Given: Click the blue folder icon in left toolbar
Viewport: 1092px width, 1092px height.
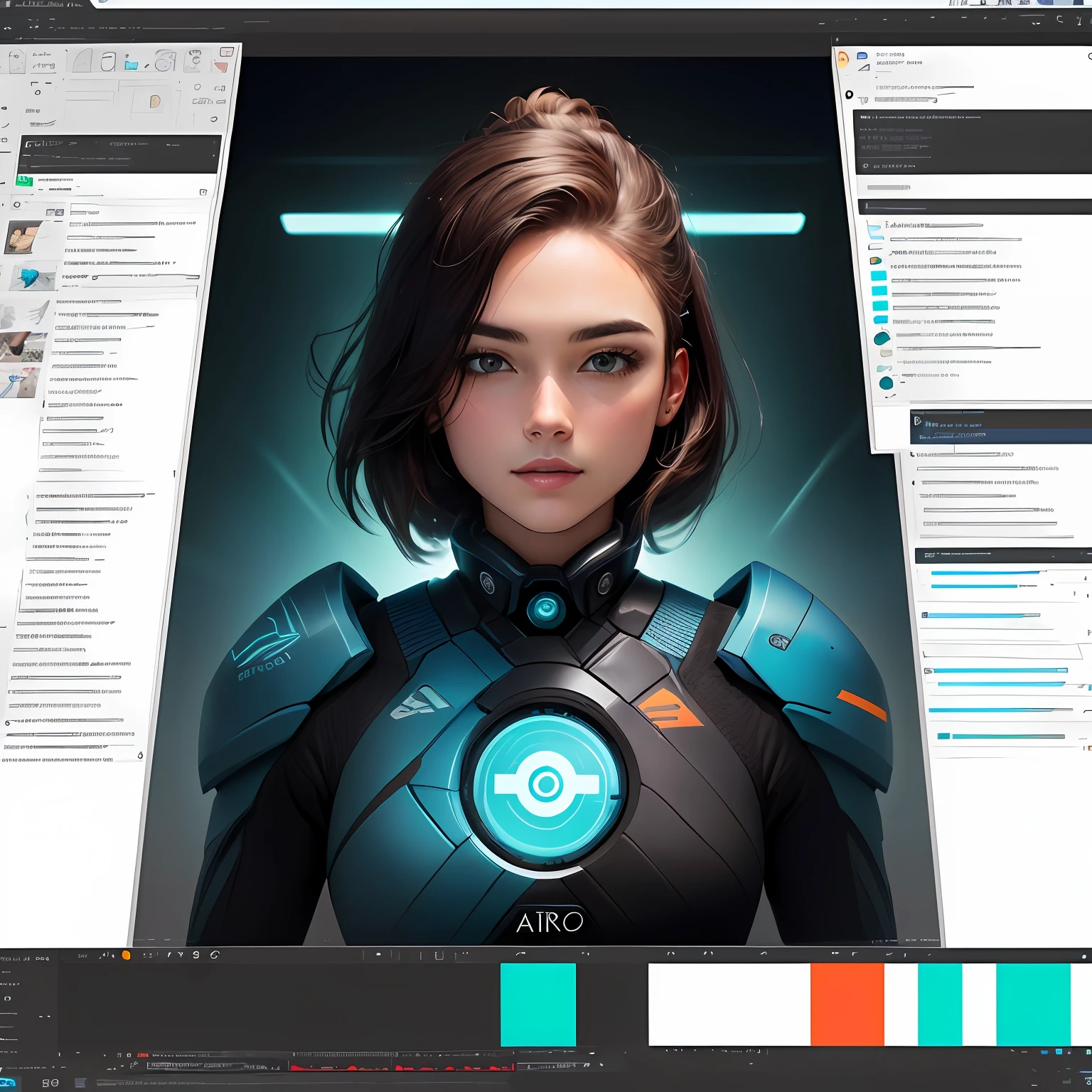Looking at the screenshot, I should pyautogui.click(x=131, y=65).
